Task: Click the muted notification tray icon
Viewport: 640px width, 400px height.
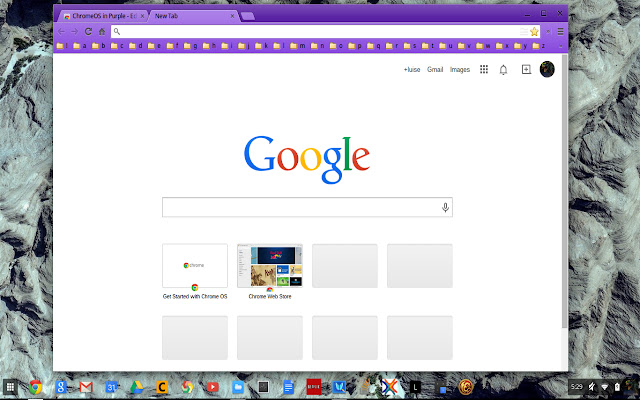Action: point(592,387)
